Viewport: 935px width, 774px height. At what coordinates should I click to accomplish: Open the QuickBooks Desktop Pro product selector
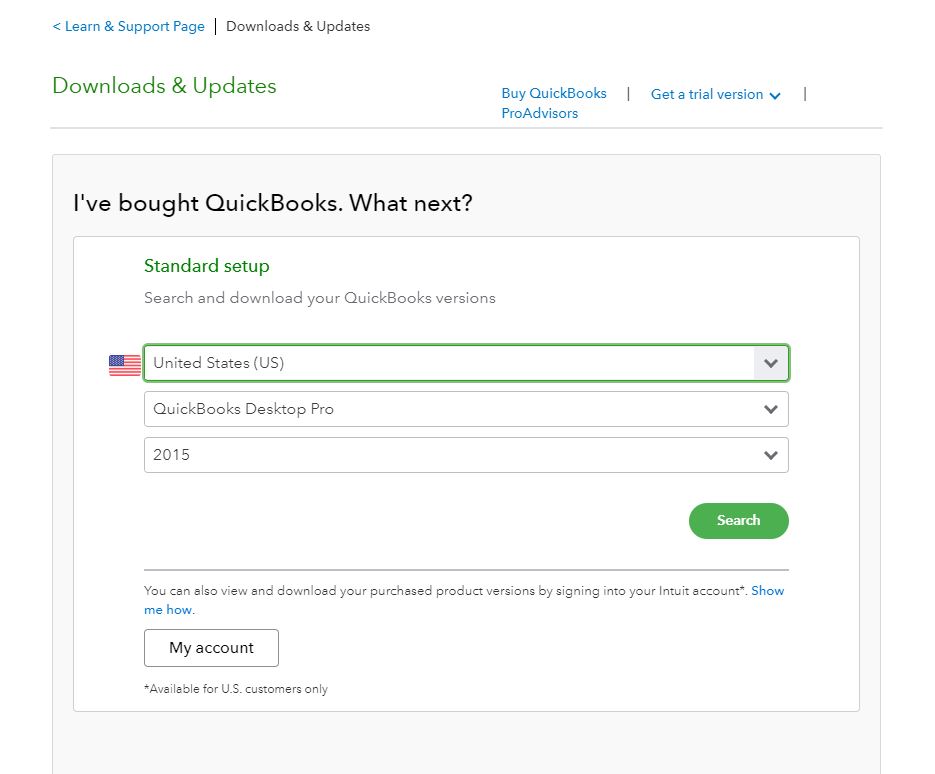[x=448, y=409]
